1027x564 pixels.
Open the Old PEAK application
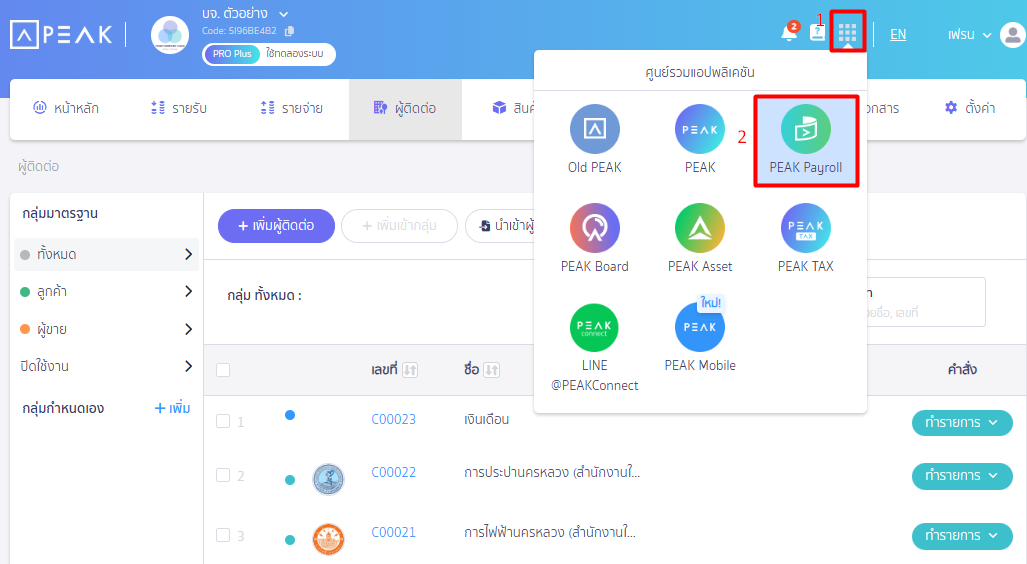tap(594, 140)
